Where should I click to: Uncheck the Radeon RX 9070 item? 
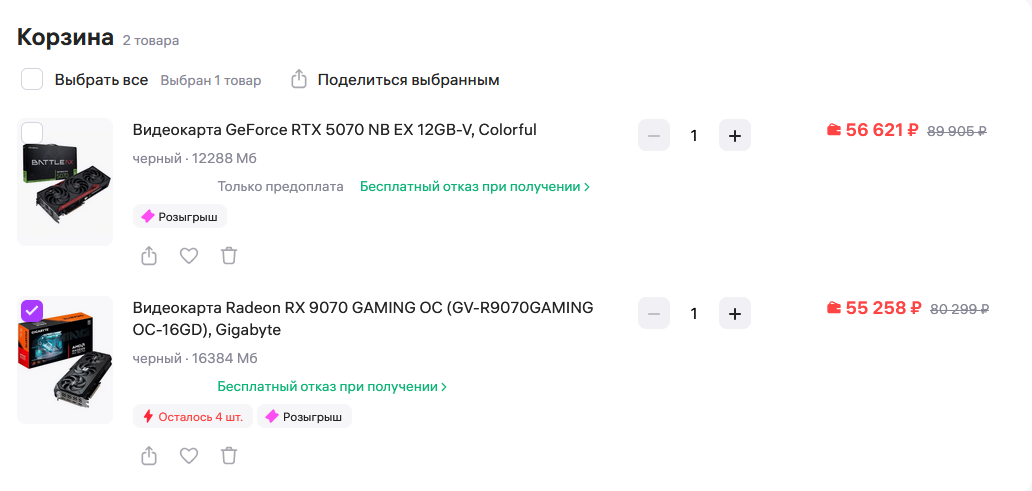pyautogui.click(x=32, y=310)
